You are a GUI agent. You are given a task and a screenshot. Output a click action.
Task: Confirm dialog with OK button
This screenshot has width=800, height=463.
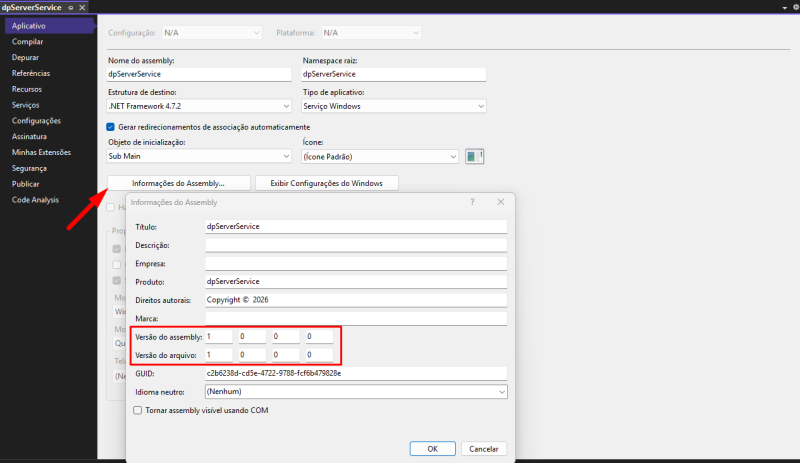tap(433, 449)
